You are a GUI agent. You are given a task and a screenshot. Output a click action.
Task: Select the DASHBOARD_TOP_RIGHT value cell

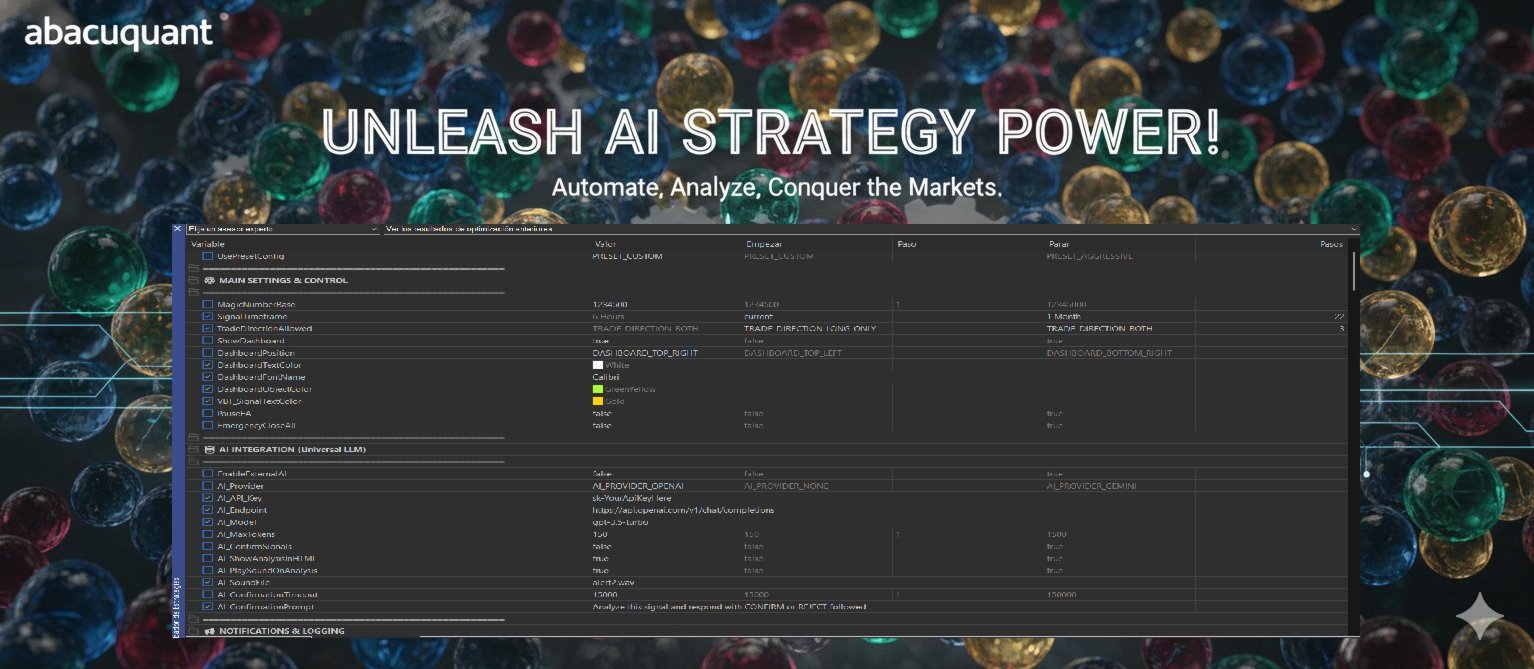pyautogui.click(x=645, y=353)
